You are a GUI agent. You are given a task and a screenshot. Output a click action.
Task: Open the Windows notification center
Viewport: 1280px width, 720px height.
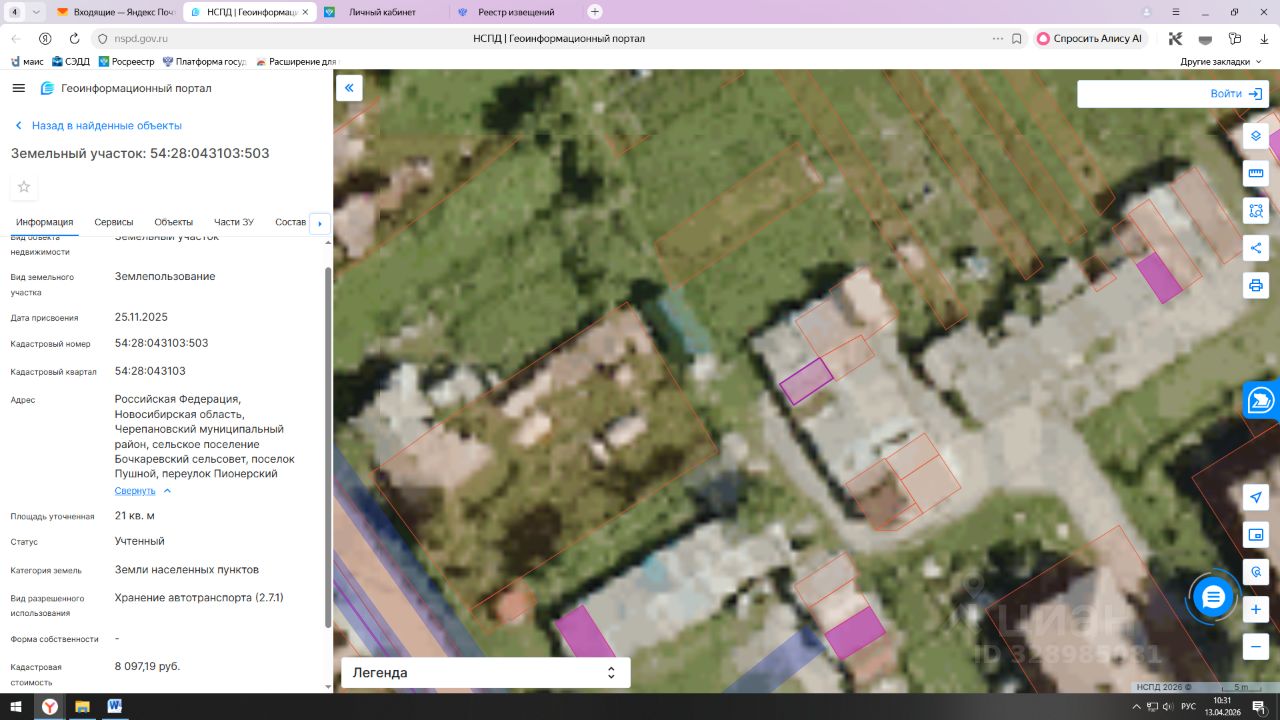(x=1260, y=707)
